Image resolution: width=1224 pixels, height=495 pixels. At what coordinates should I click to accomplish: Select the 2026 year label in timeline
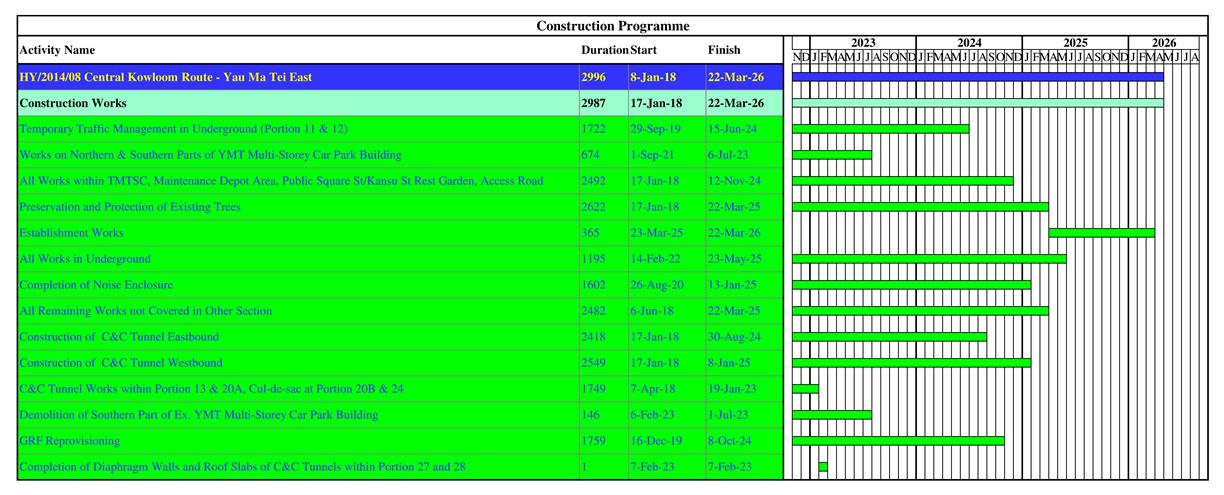pos(1163,43)
